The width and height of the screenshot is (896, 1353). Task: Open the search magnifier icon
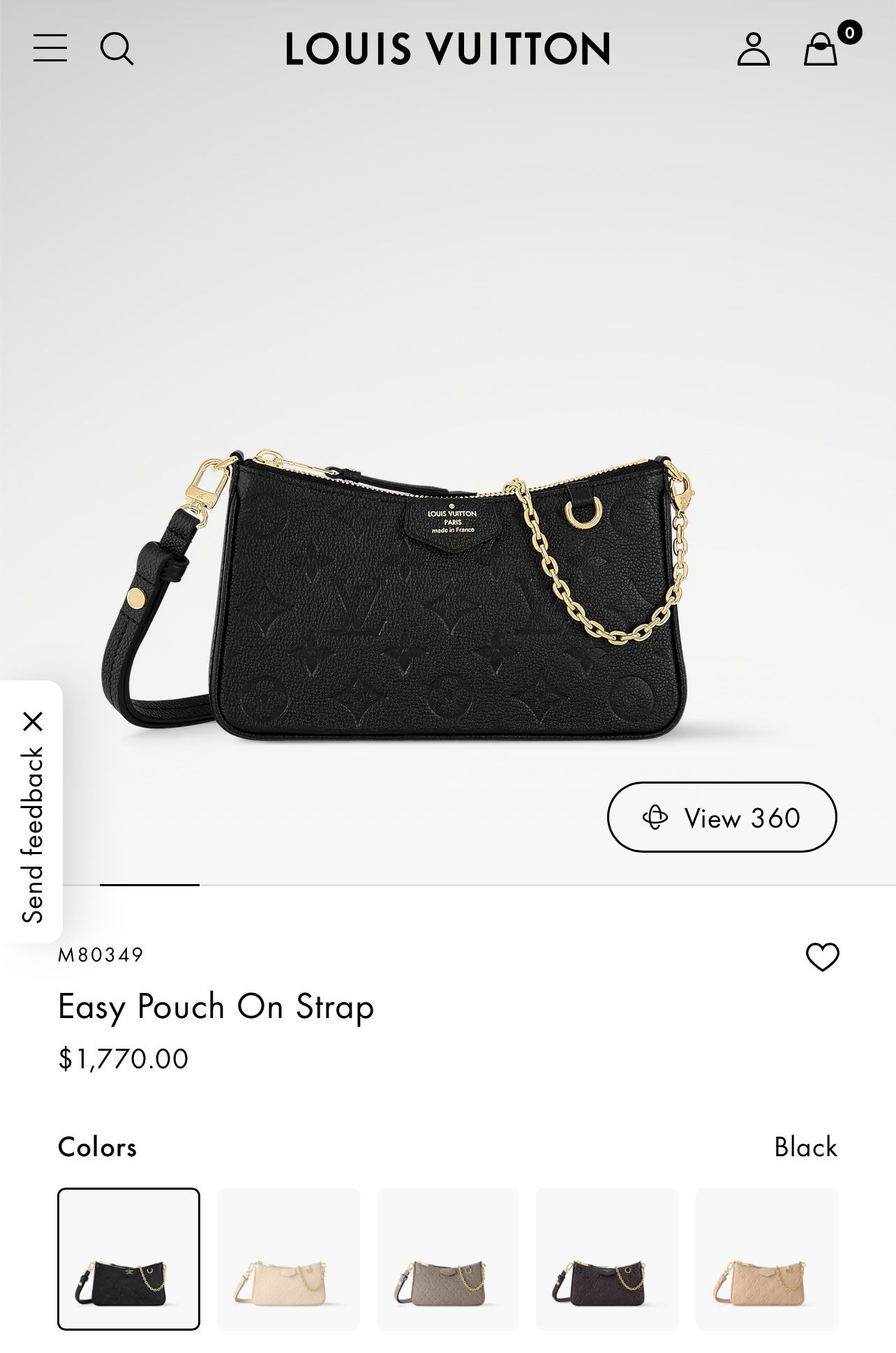(x=117, y=49)
